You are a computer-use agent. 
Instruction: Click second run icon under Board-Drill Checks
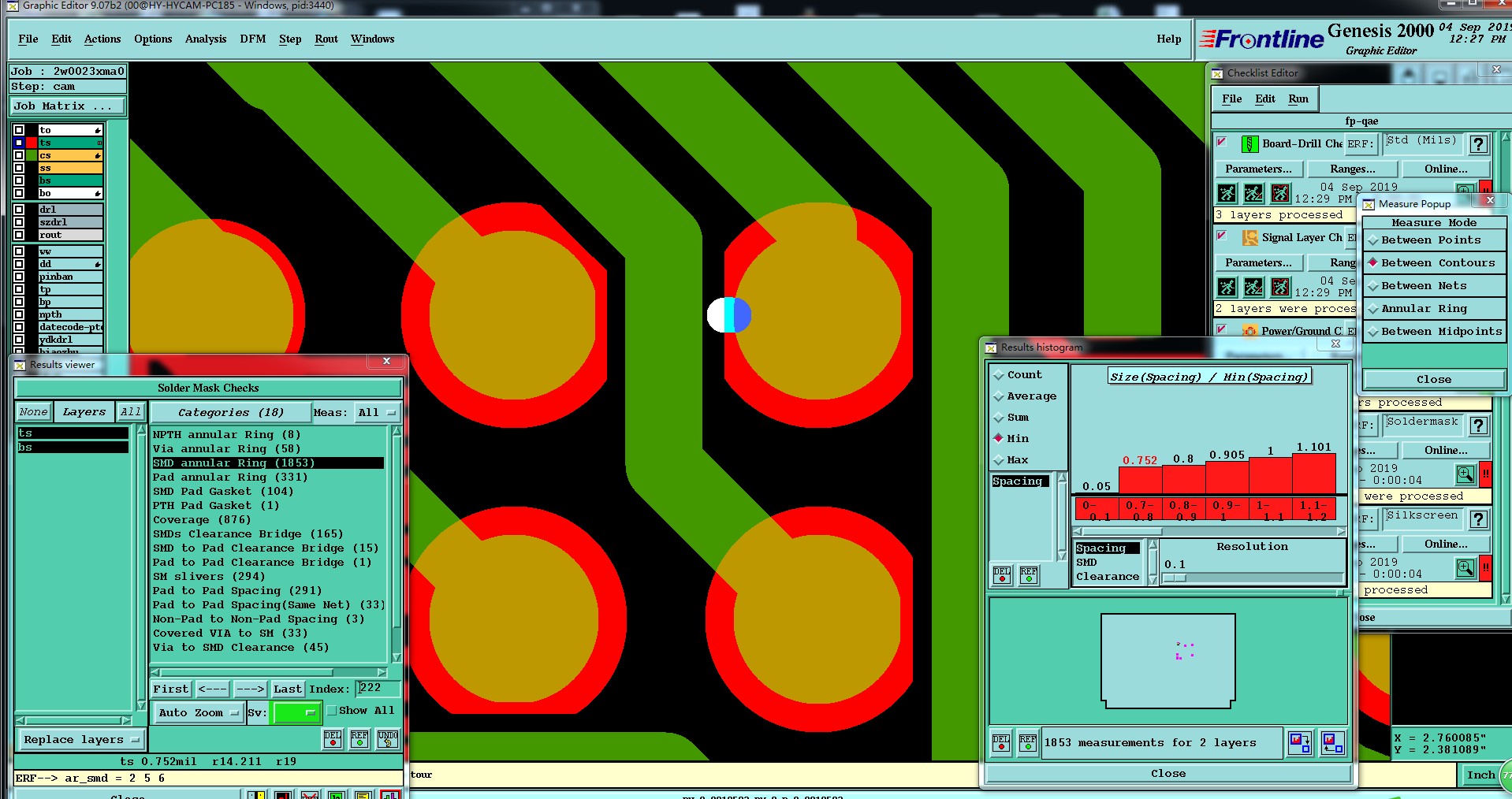[x=1254, y=193]
